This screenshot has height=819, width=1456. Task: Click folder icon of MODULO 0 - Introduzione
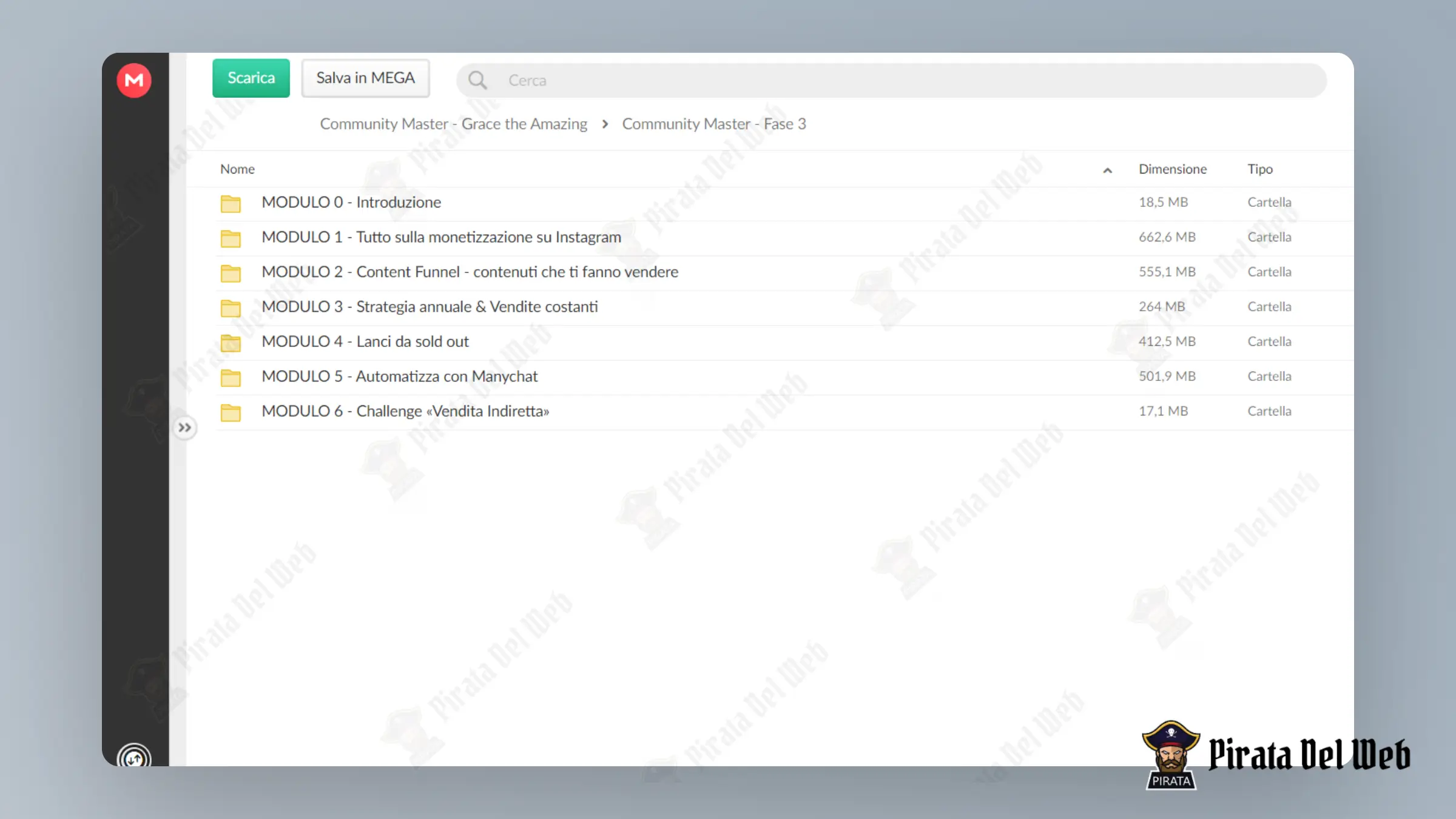click(x=231, y=204)
